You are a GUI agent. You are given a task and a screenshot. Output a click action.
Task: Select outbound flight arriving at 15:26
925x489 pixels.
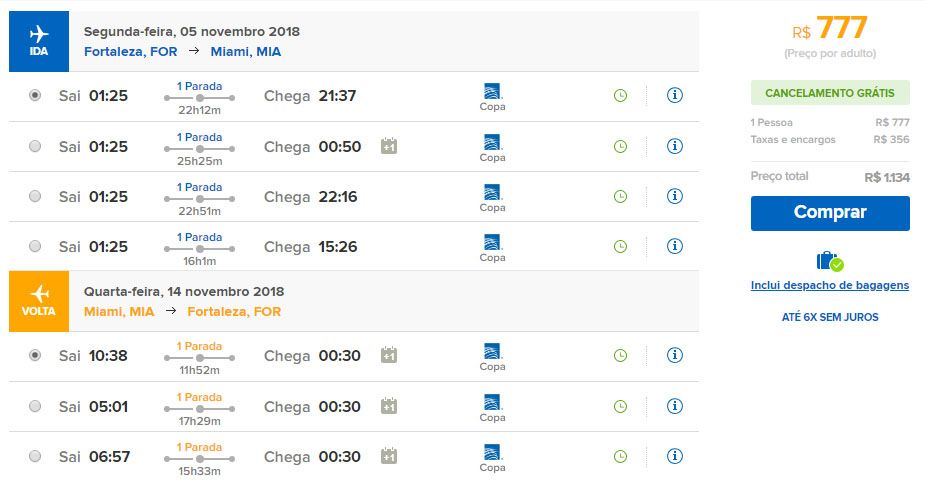35,246
